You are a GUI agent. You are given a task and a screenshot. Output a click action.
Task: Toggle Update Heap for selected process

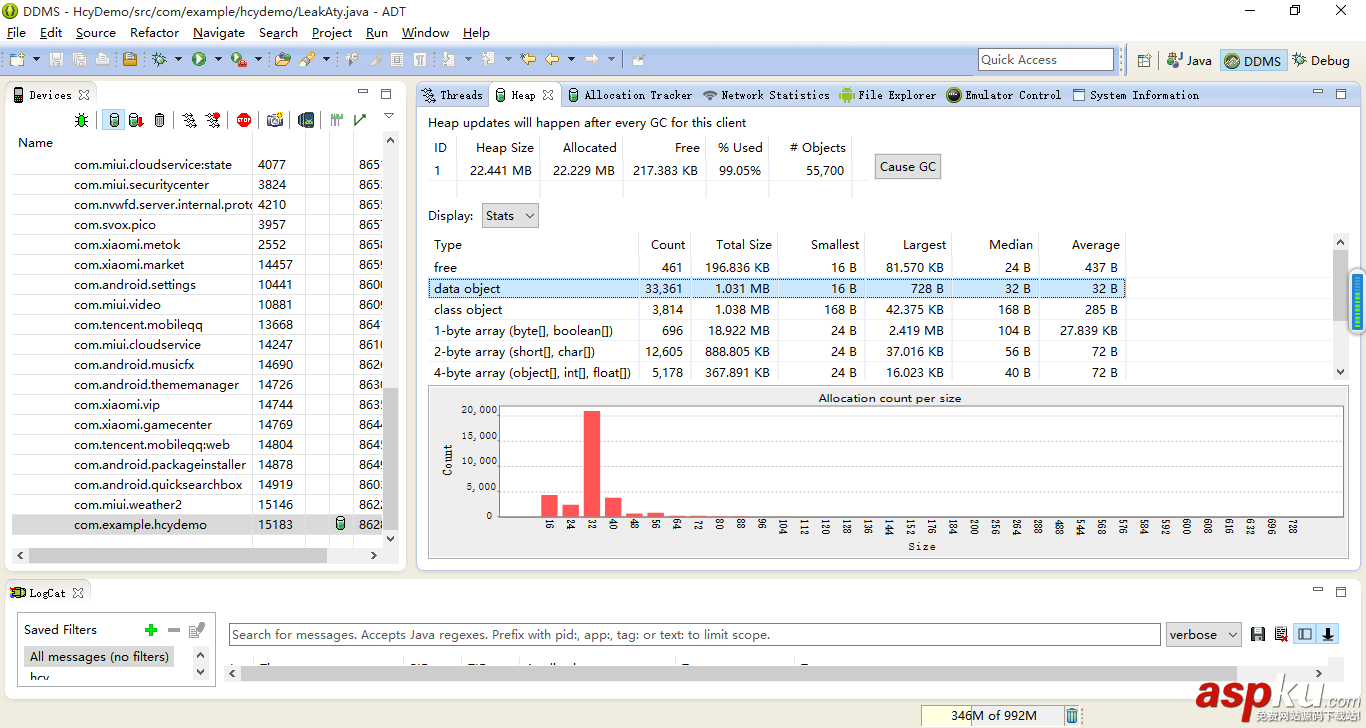point(114,121)
